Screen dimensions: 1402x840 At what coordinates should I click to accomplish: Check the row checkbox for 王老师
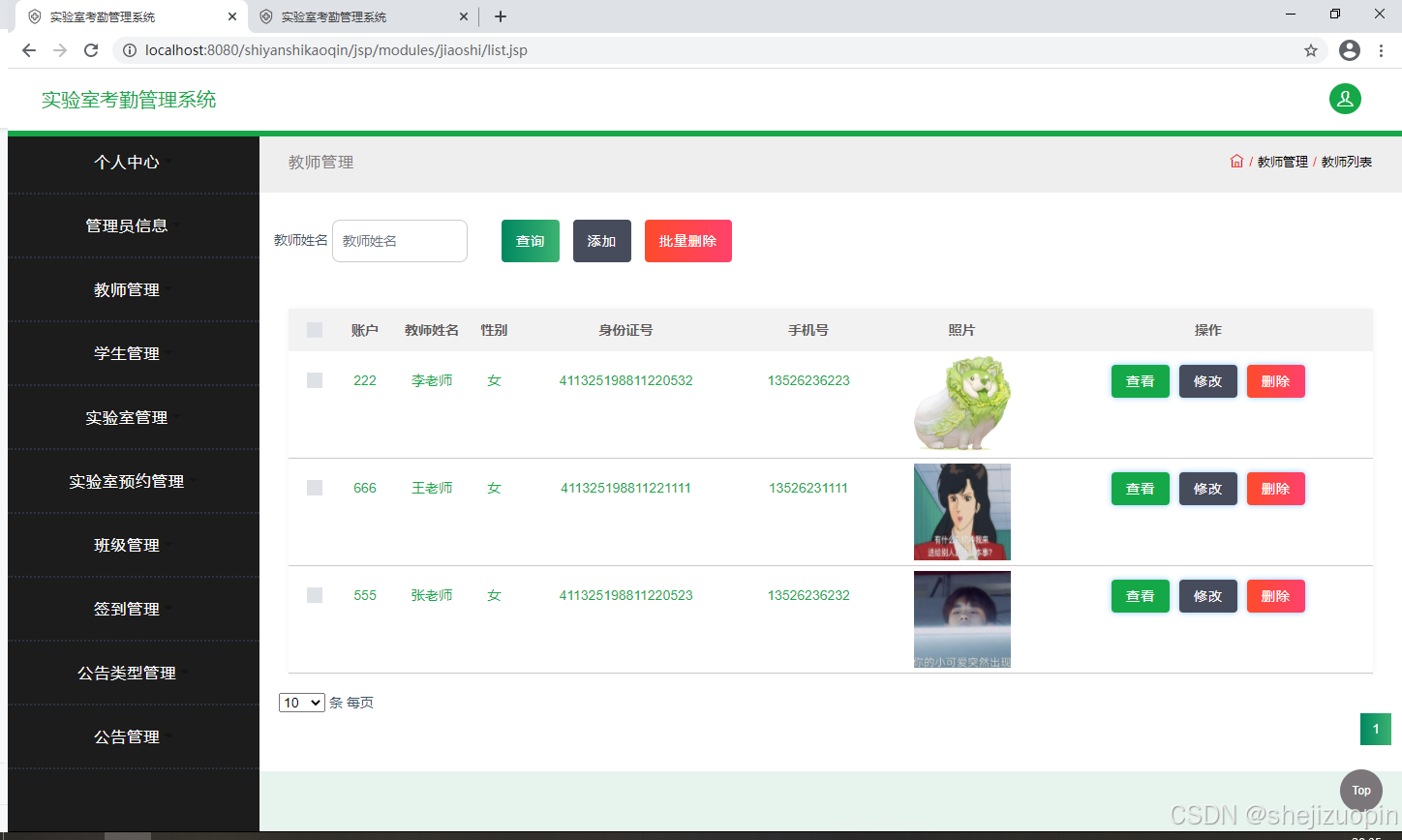coord(314,488)
